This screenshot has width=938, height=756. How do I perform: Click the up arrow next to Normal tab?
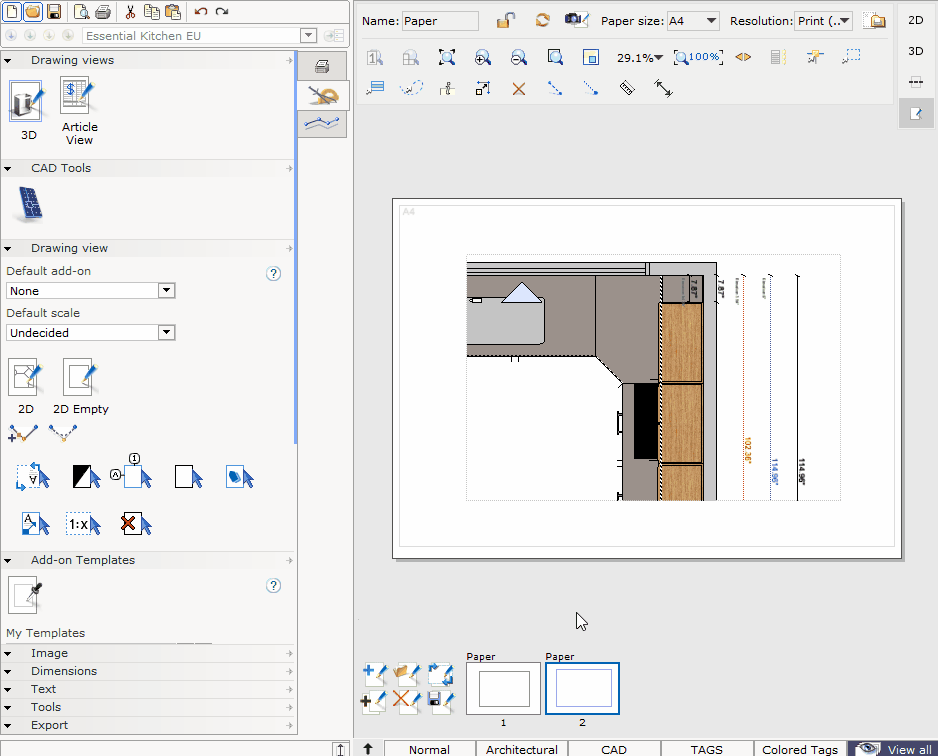coord(368,748)
